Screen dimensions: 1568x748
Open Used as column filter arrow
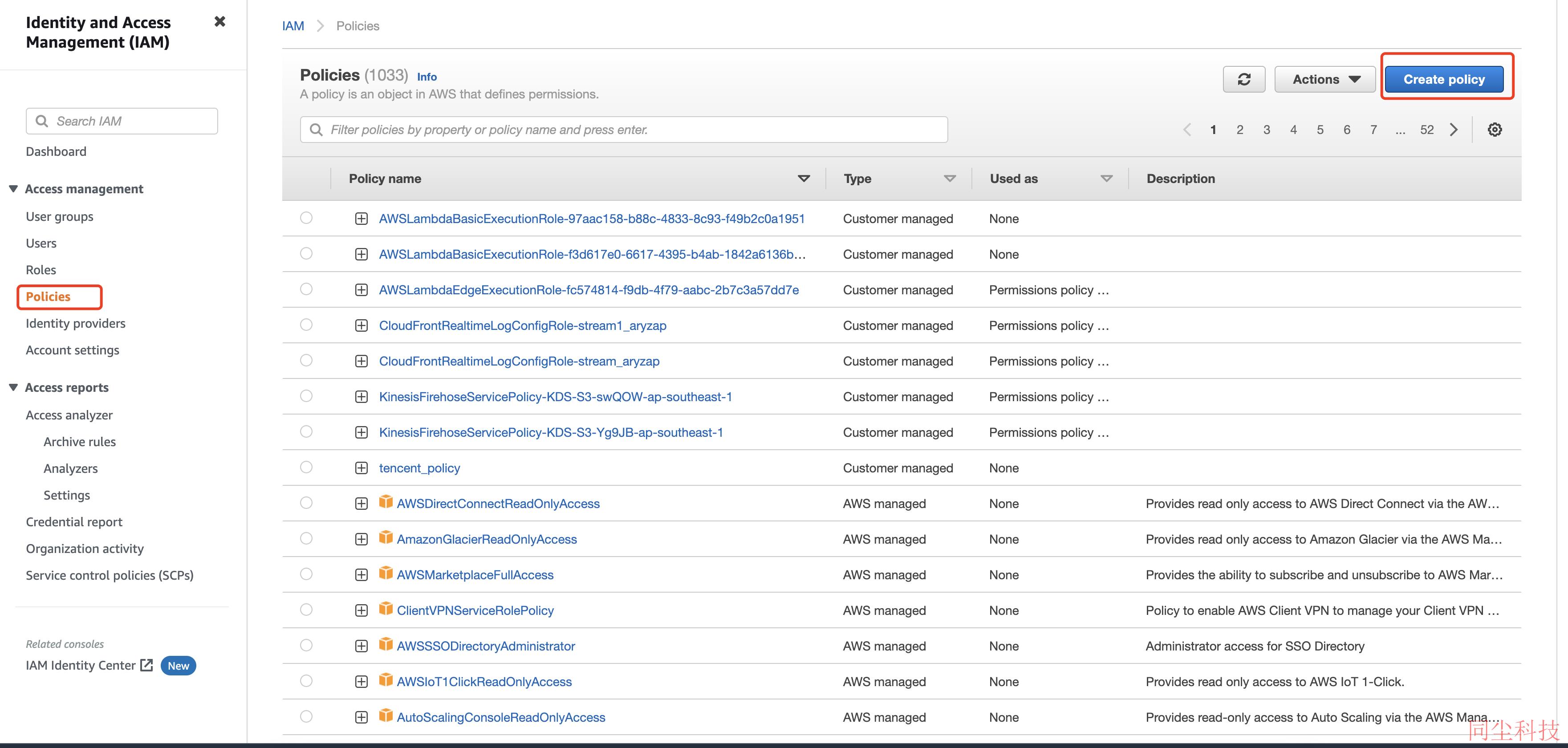[x=1107, y=179]
